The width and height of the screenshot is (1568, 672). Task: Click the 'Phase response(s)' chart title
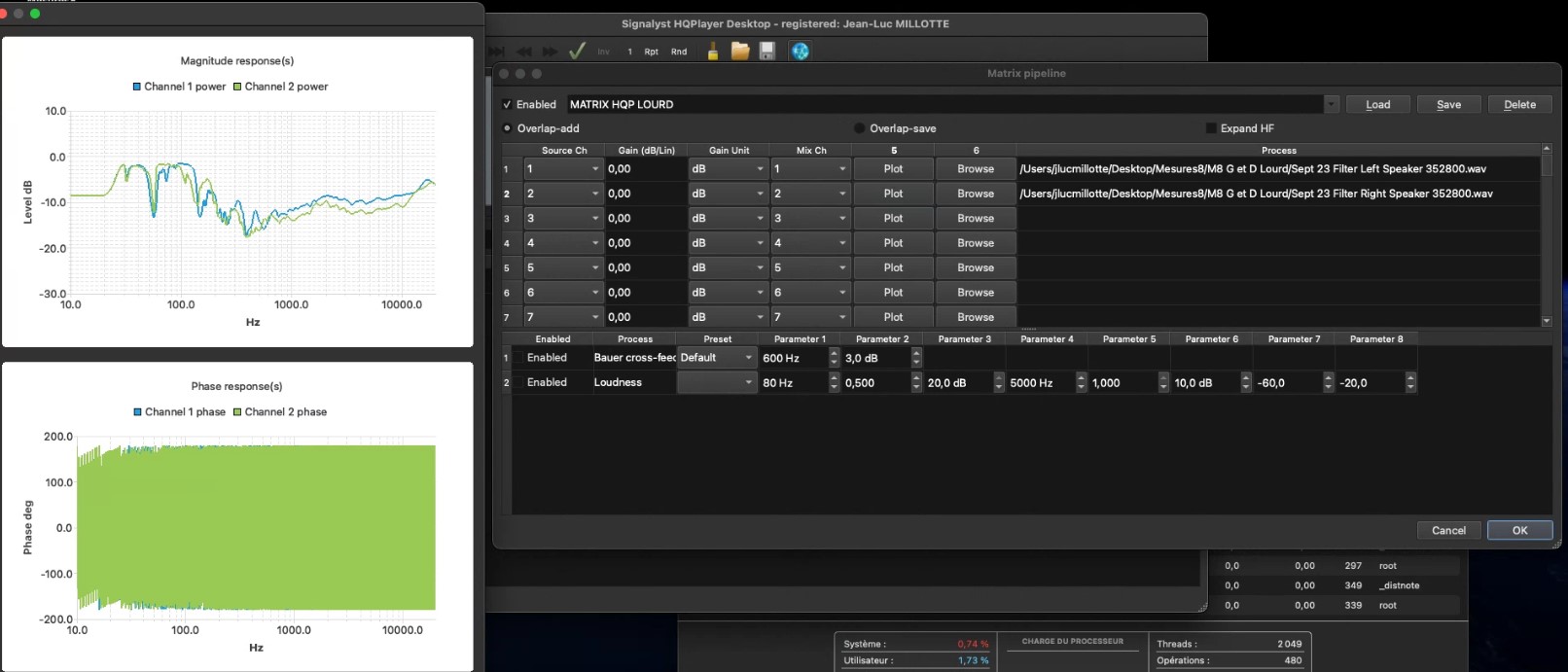point(237,386)
